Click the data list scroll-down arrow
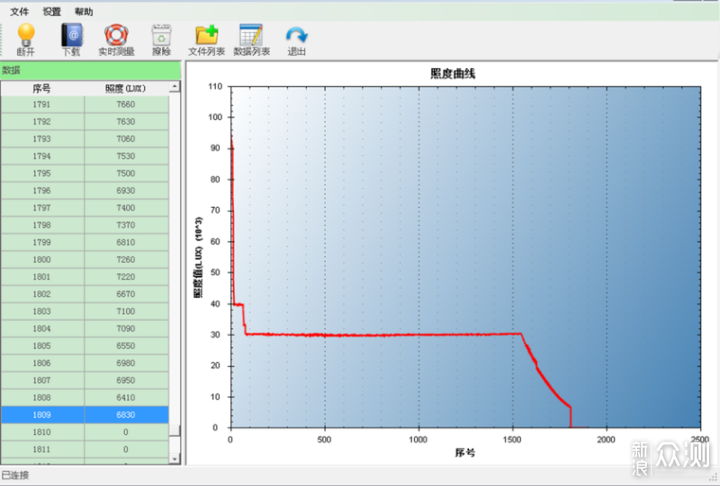The width and height of the screenshot is (720, 486). click(174, 458)
